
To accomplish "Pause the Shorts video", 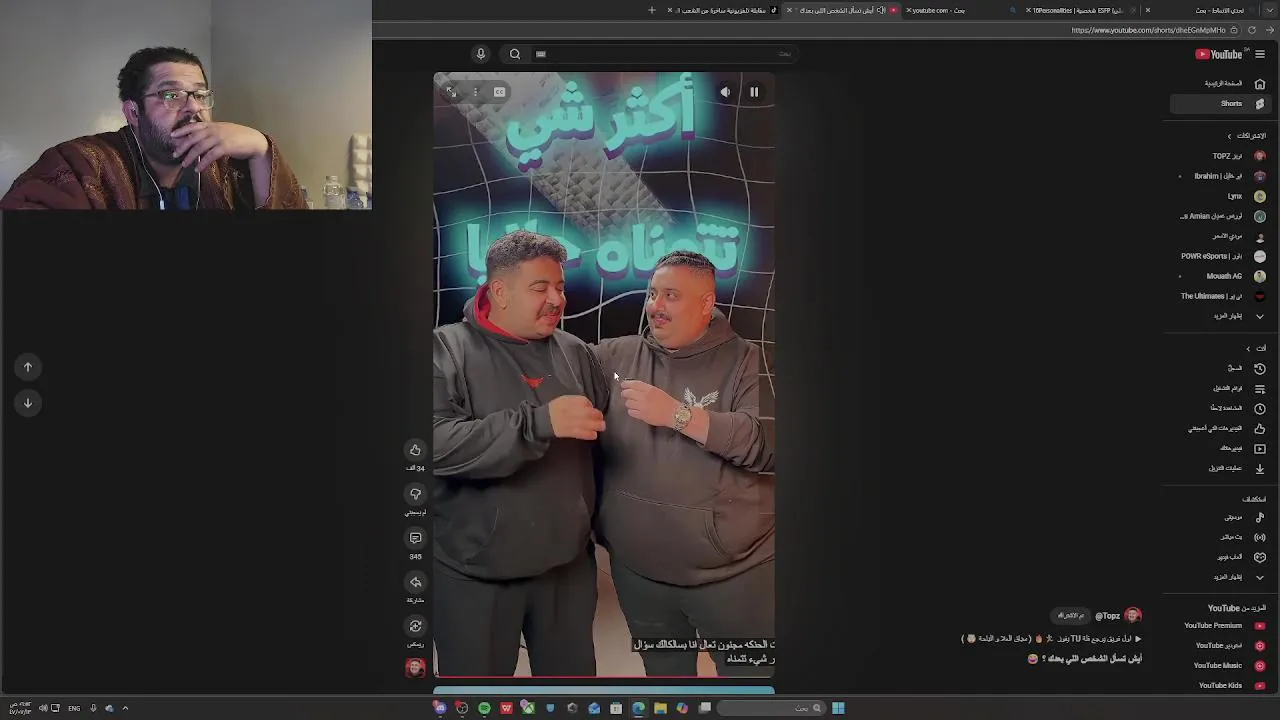I will (x=754, y=92).
